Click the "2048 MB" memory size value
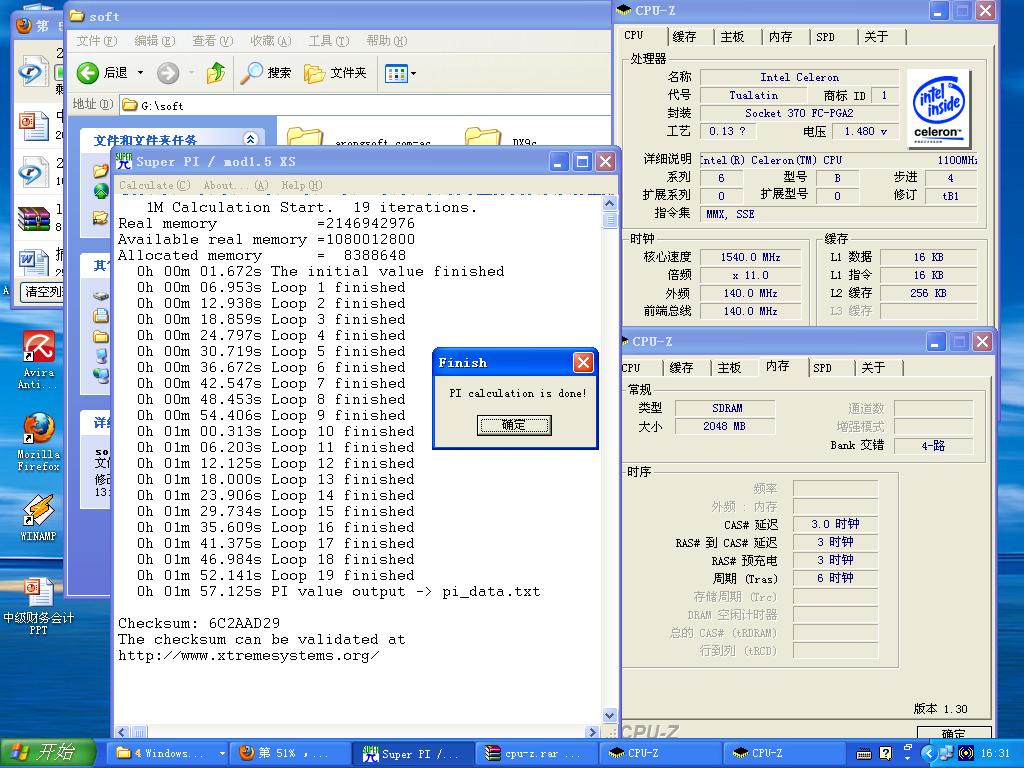This screenshot has height=768, width=1024. [x=724, y=426]
